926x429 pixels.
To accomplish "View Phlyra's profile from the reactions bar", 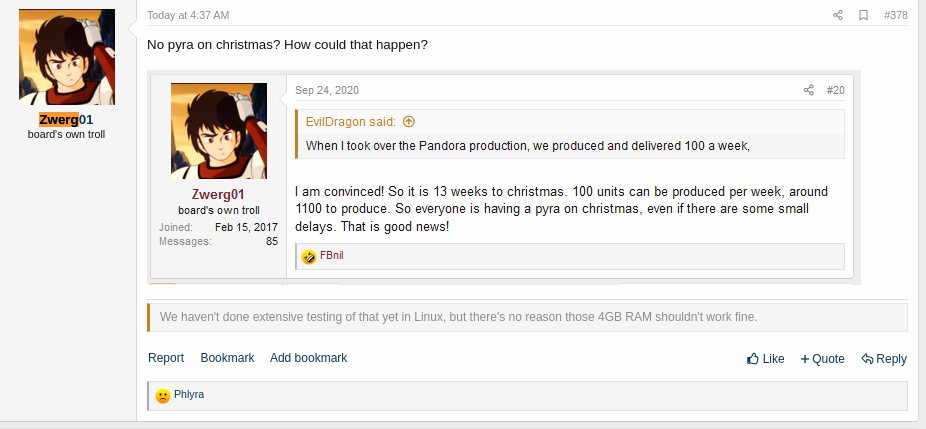I will point(189,395).
